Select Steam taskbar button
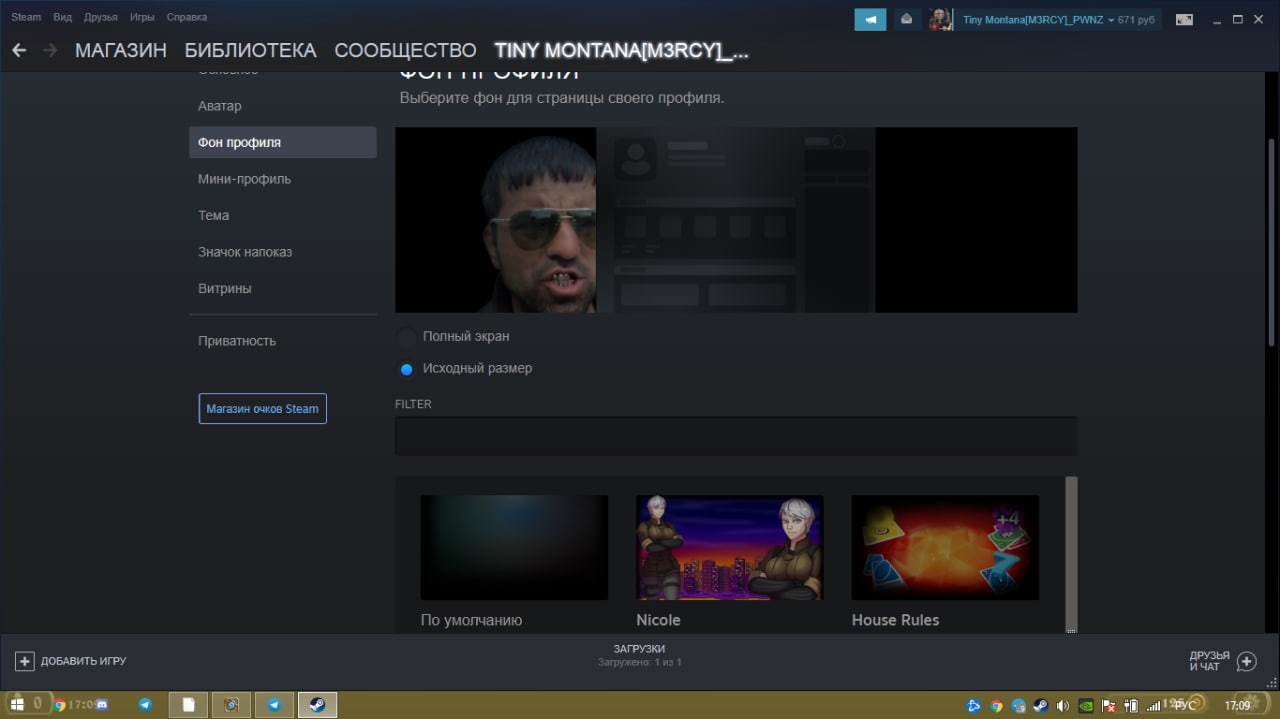The width and height of the screenshot is (1280, 719). tap(317, 705)
